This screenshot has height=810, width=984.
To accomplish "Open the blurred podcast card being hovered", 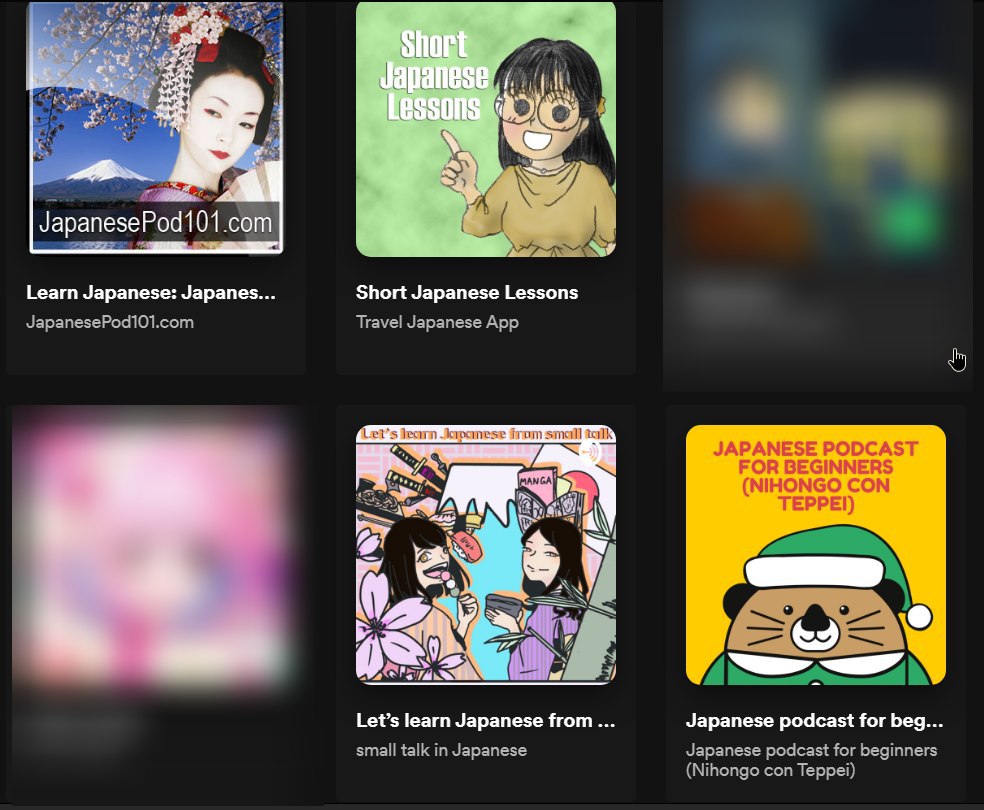I will (818, 195).
